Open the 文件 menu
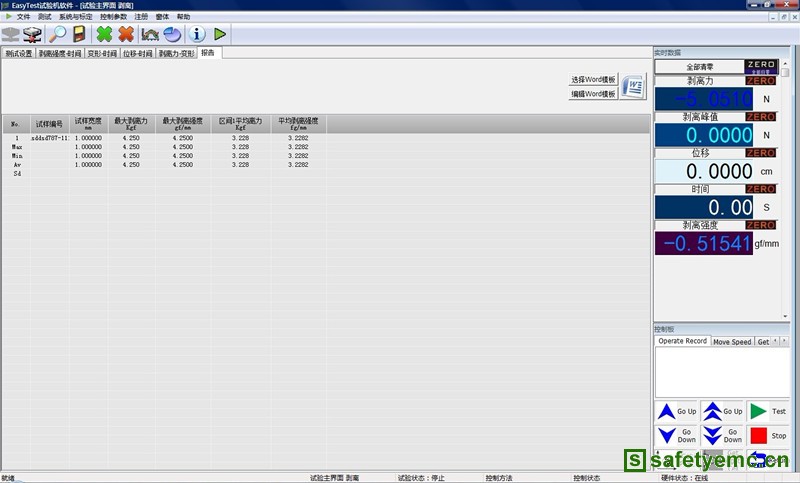 pyautogui.click(x=23, y=17)
